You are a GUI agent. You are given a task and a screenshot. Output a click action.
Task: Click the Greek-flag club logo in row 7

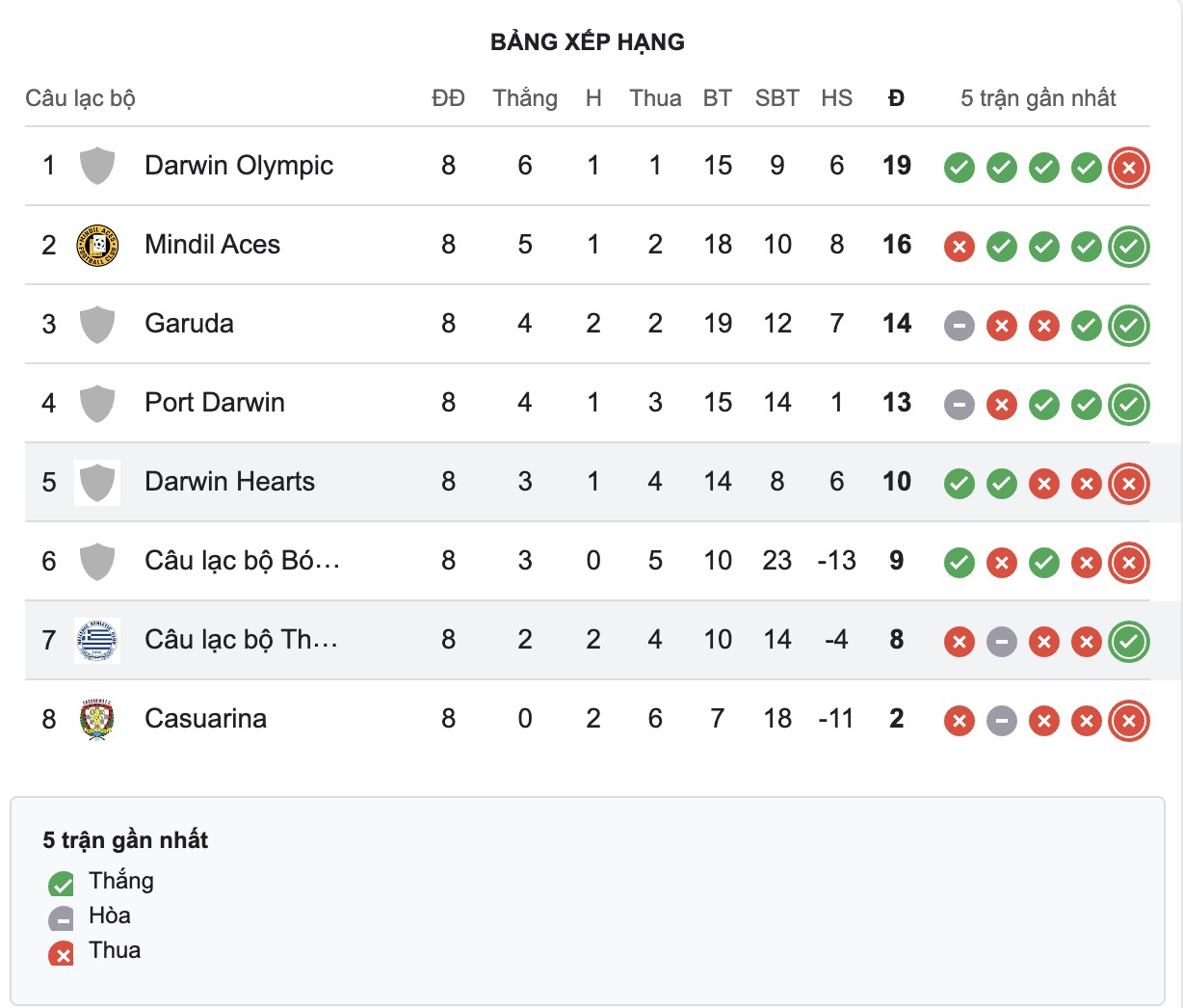[x=97, y=641]
